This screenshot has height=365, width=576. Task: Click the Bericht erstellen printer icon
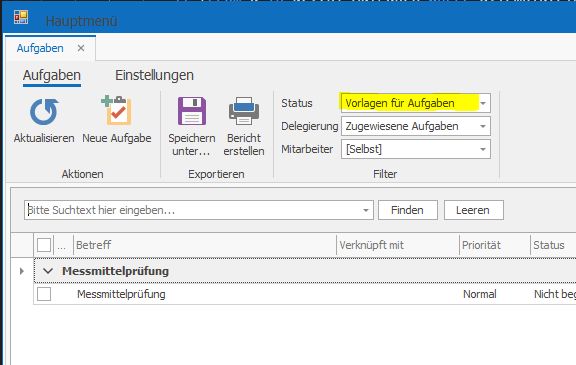pyautogui.click(x=244, y=111)
